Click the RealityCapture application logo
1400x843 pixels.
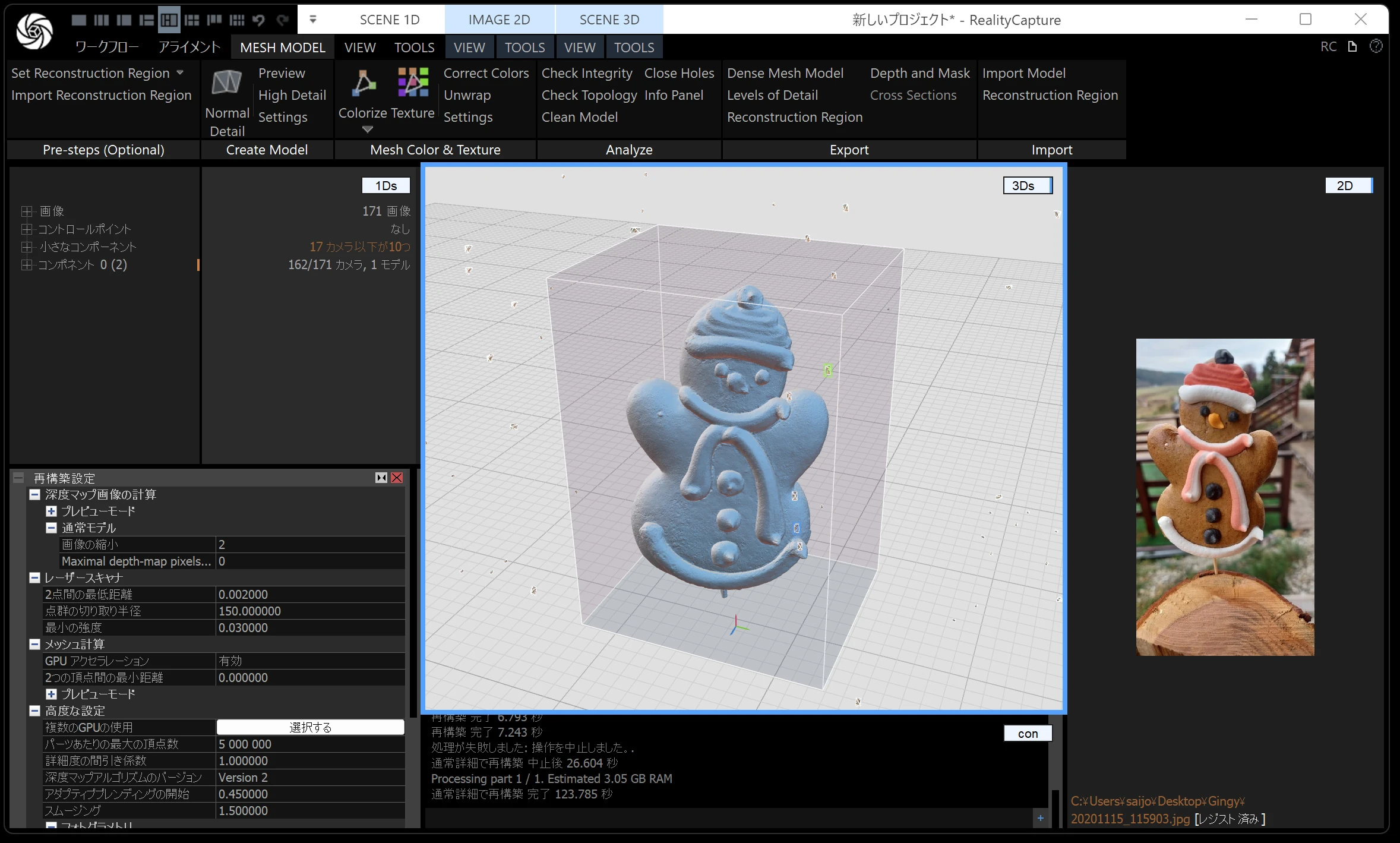pos(34,31)
